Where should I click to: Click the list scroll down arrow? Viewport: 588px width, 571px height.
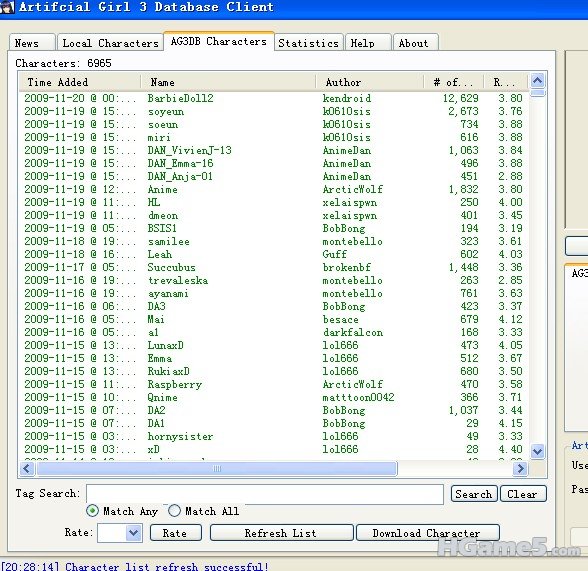point(537,451)
